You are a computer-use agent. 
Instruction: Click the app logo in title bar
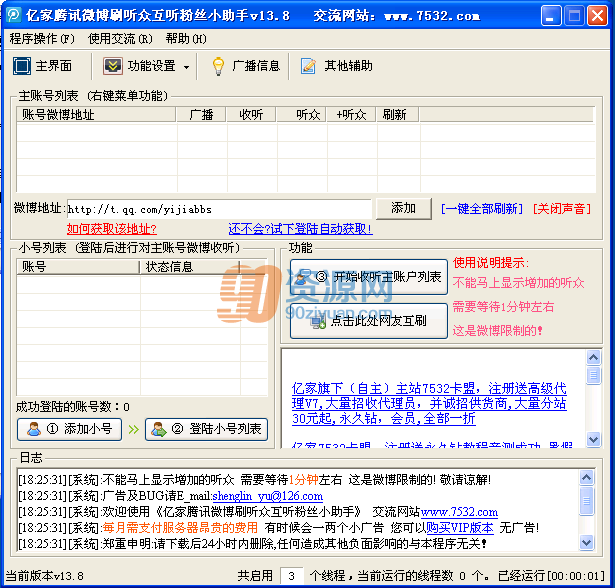tap(14, 15)
